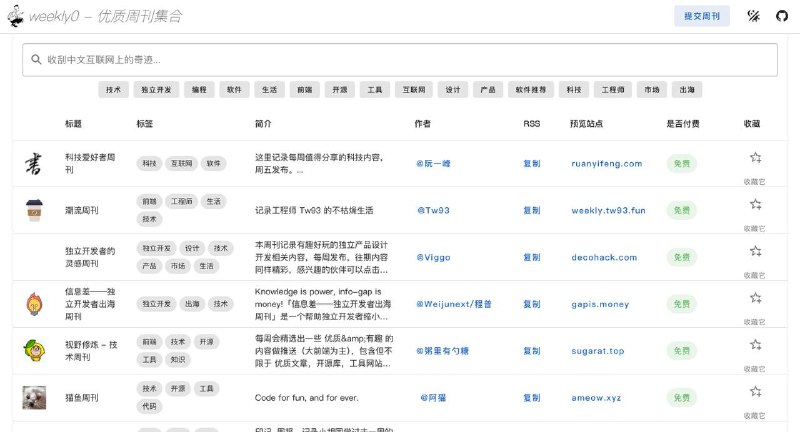800x432 pixels.
Task: Click the star icon for 视野修炼 row
Action: pos(755,344)
